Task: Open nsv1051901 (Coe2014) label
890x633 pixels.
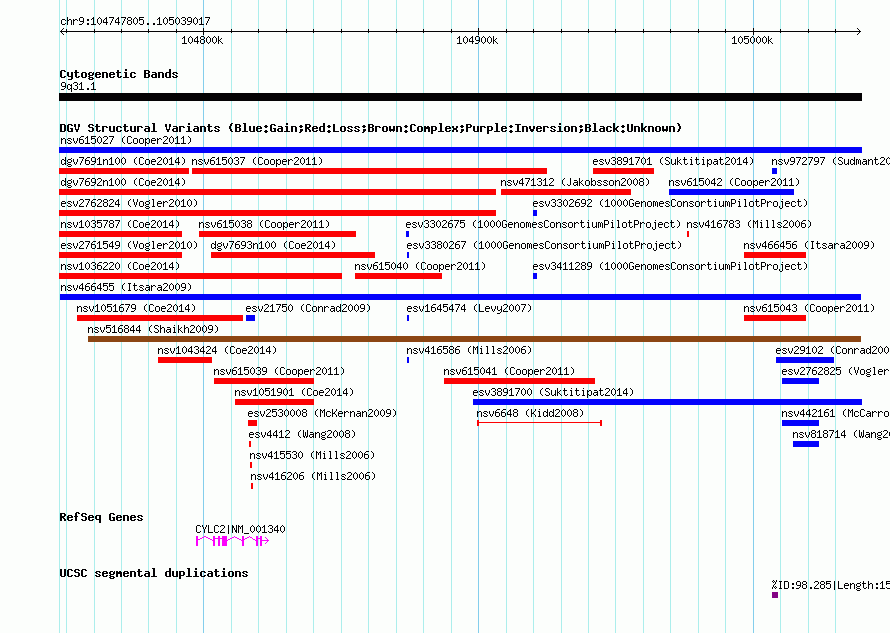Action: (x=294, y=392)
